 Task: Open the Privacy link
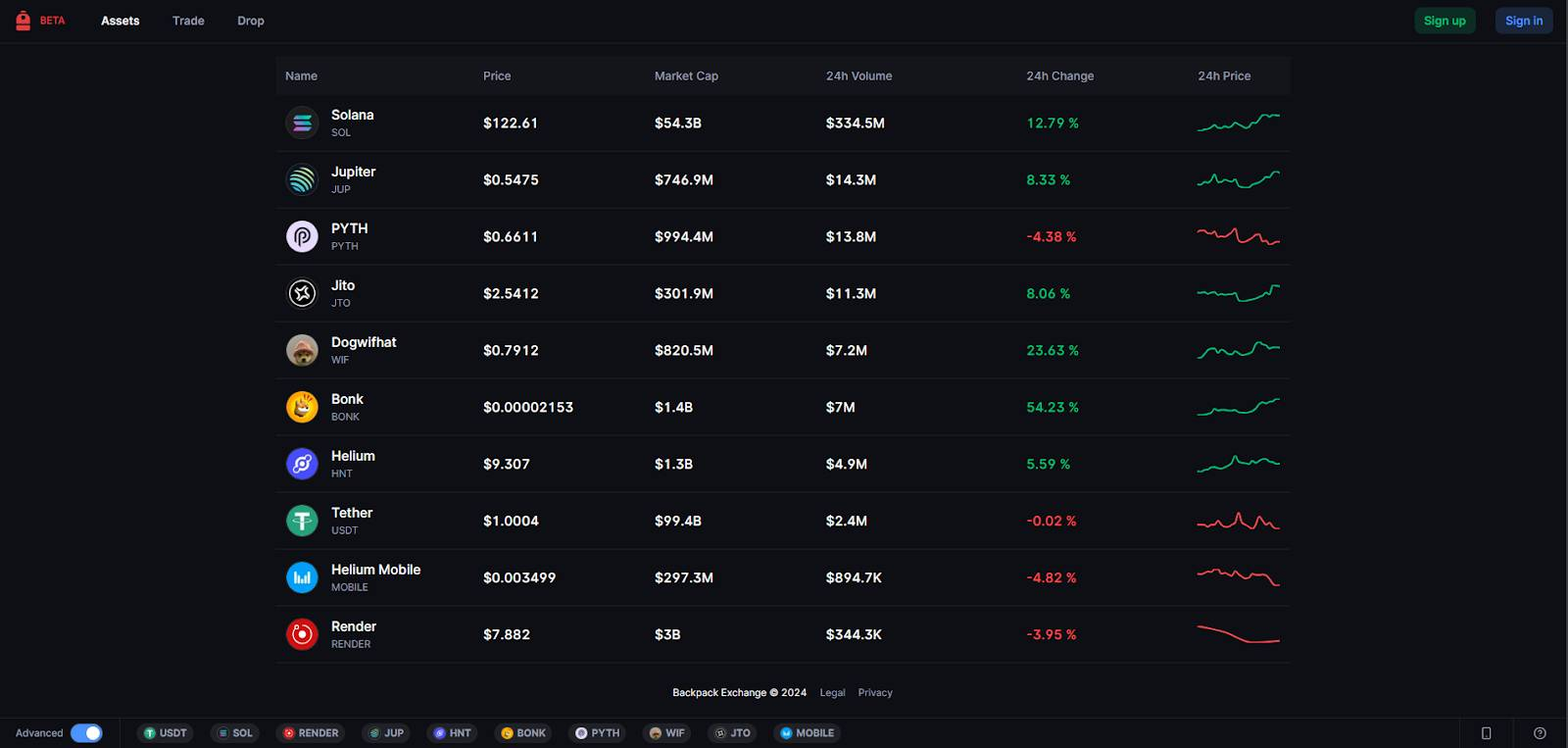point(875,692)
